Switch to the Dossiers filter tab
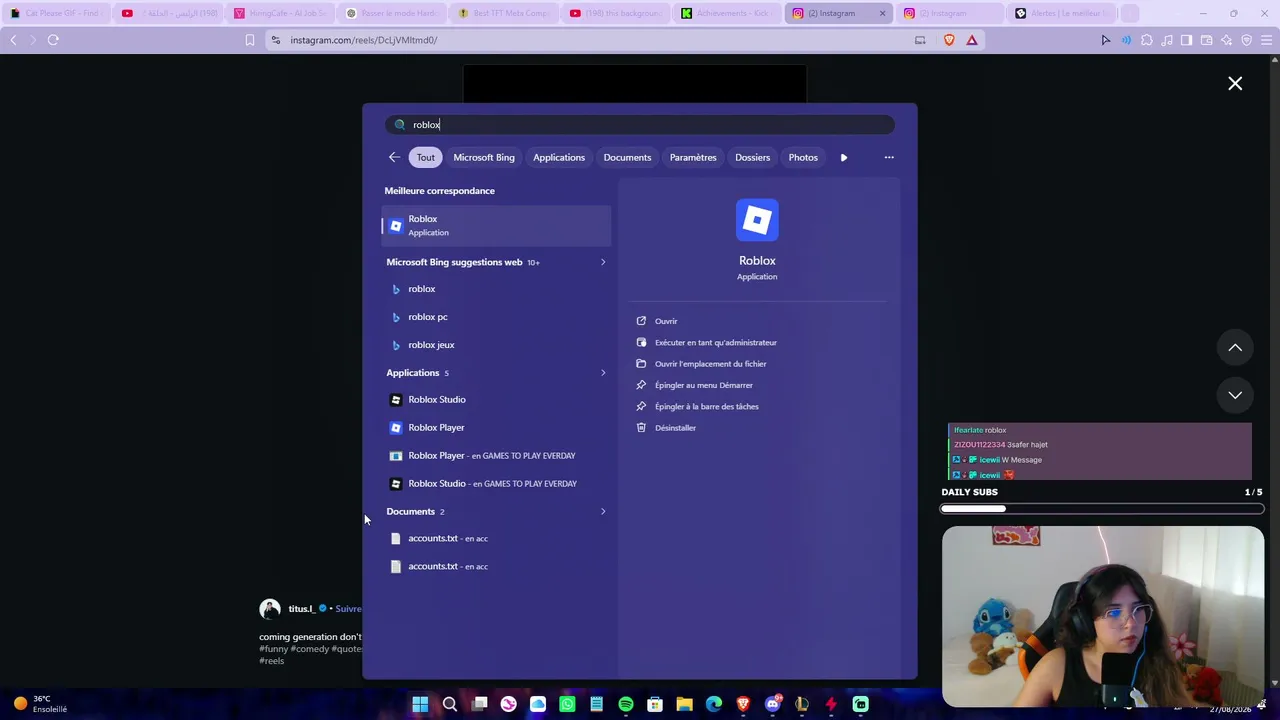 click(753, 157)
